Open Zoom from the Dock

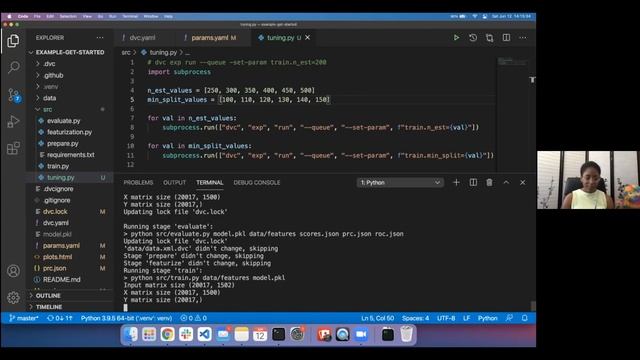pyautogui.click(x=361, y=335)
